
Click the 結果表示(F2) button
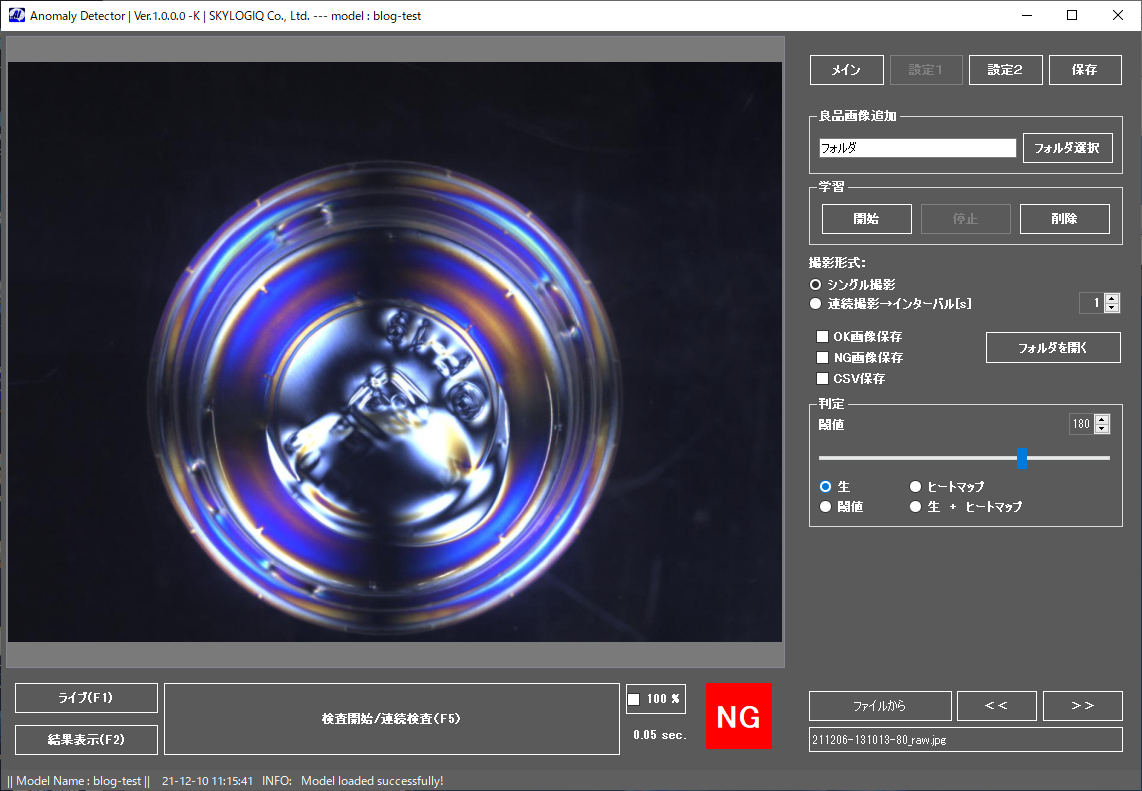click(x=86, y=740)
